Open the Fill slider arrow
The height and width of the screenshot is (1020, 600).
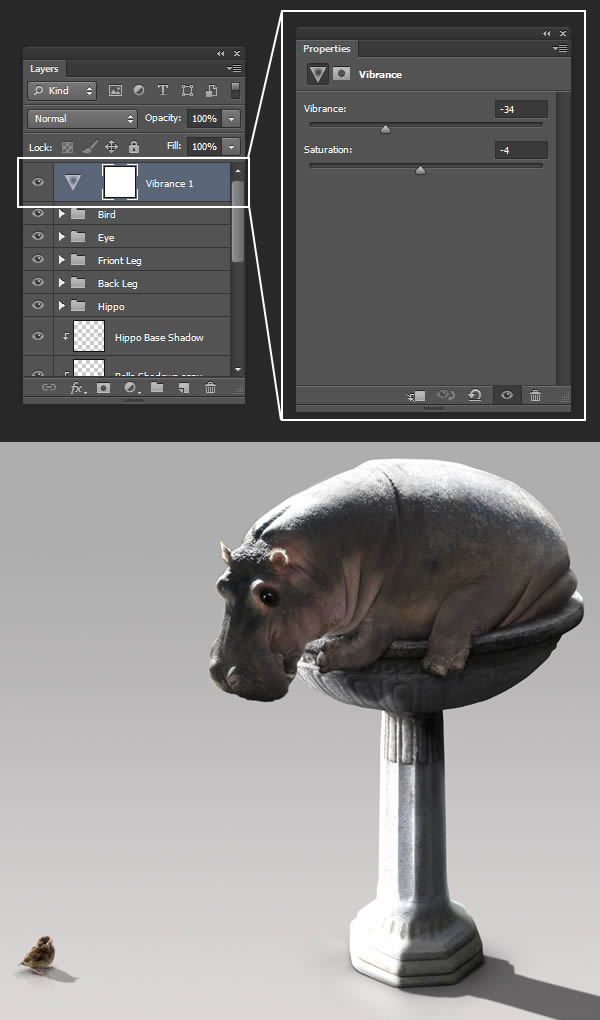pyautogui.click(x=231, y=146)
